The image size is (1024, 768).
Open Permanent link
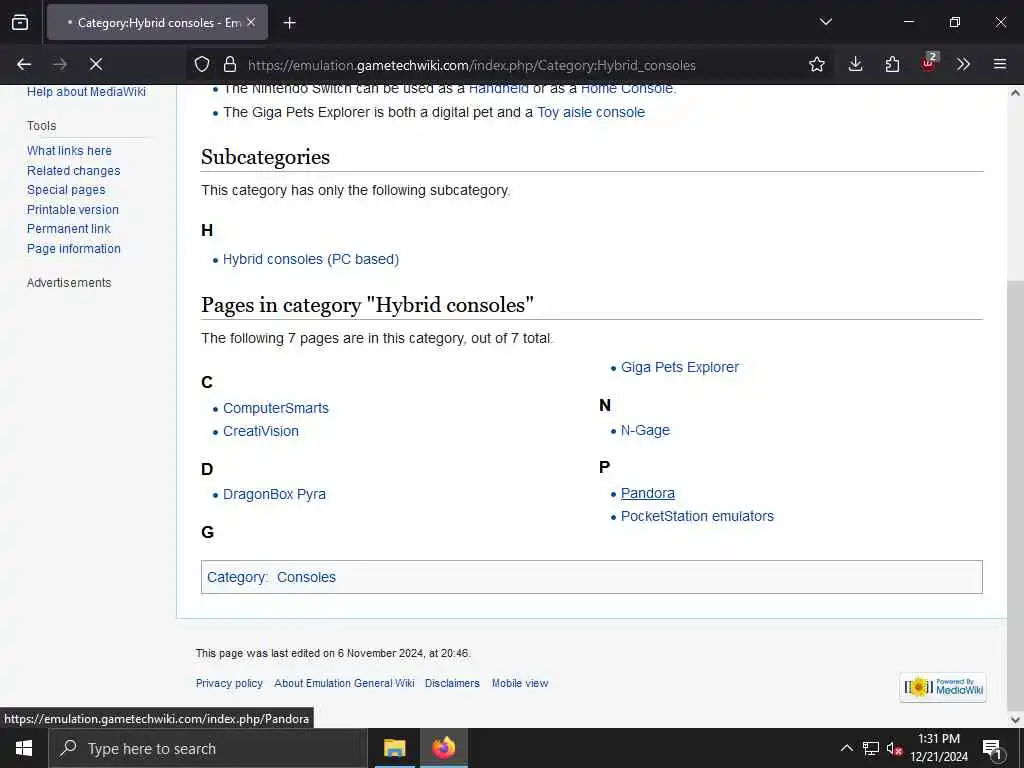pyautogui.click(x=69, y=229)
